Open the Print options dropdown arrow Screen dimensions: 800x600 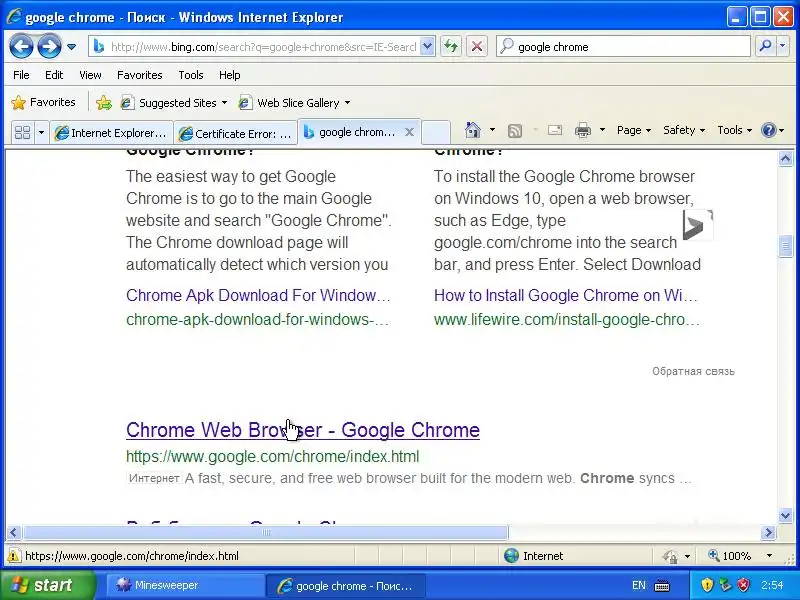tap(602, 130)
